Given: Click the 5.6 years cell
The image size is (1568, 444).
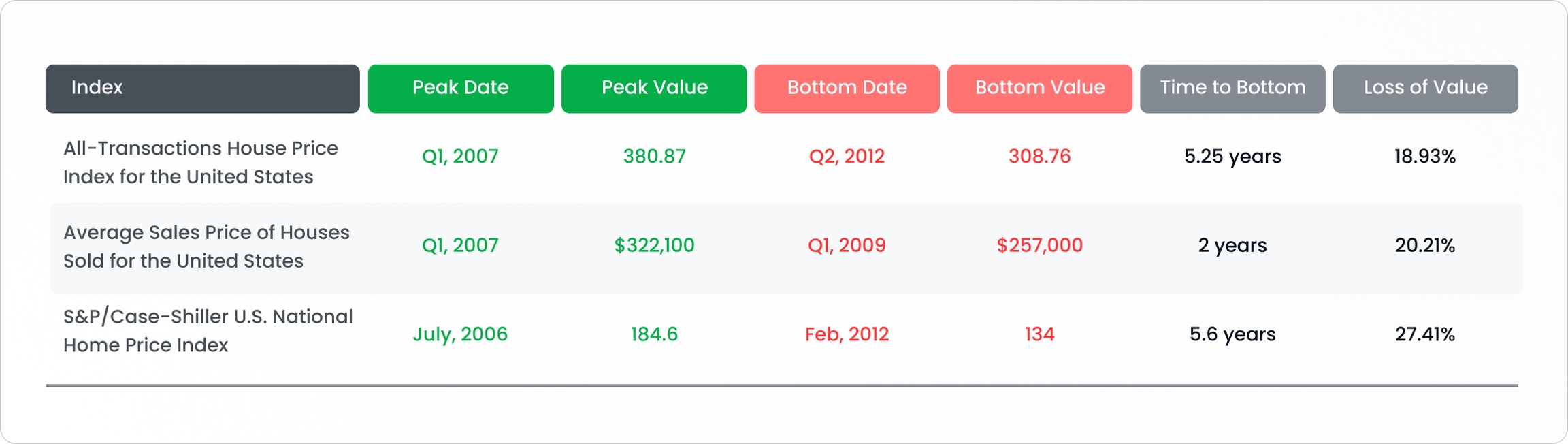Looking at the screenshot, I should (1232, 334).
